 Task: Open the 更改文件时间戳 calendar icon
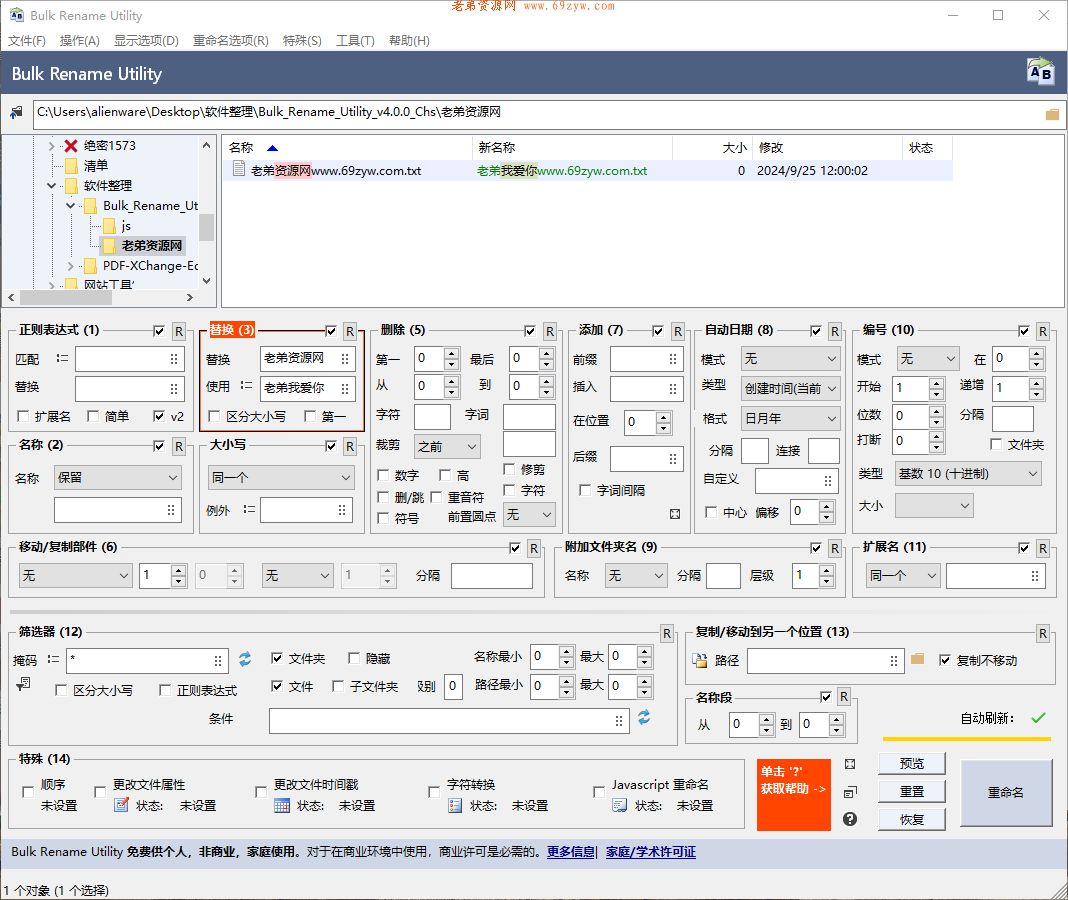coord(282,805)
